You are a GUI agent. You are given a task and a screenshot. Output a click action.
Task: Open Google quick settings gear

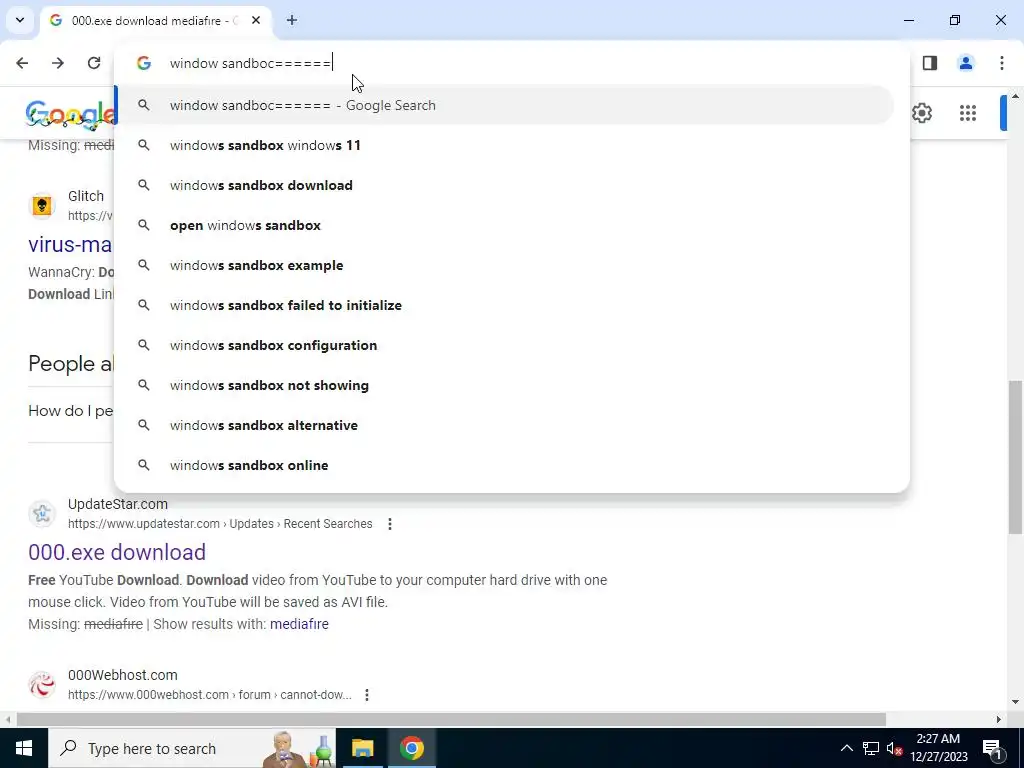click(x=921, y=113)
